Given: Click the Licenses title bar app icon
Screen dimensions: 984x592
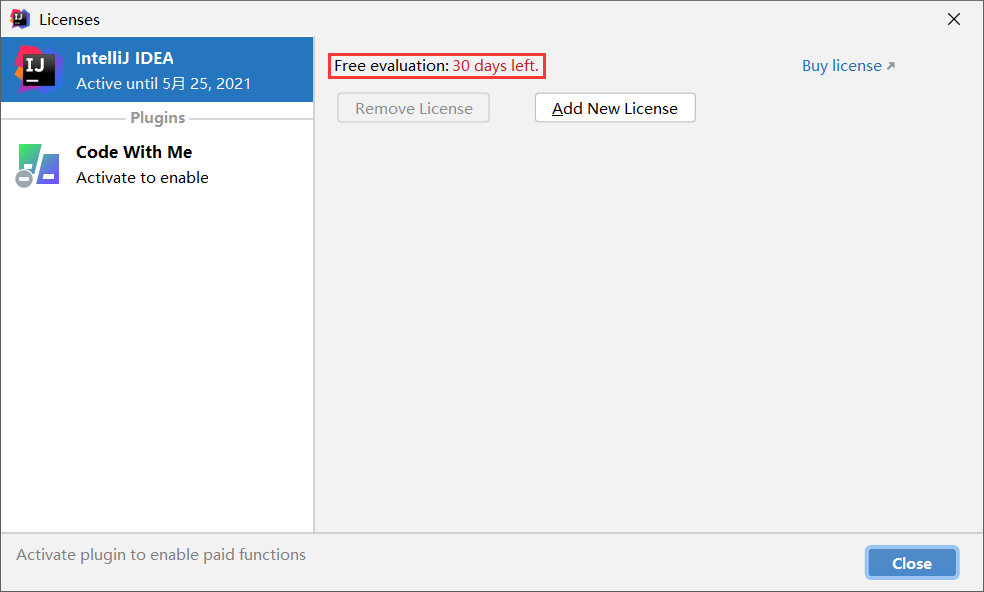Looking at the screenshot, I should point(20,19).
